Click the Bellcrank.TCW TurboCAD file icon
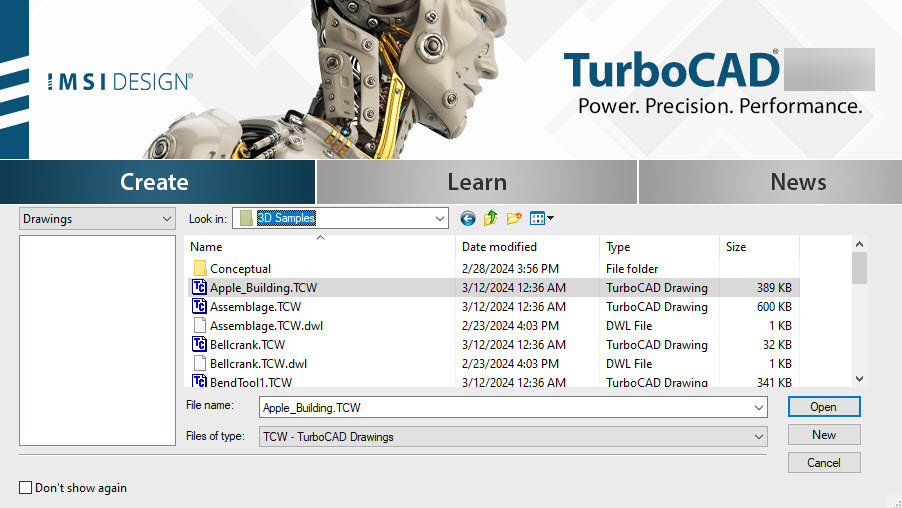This screenshot has width=902, height=508. [x=199, y=344]
